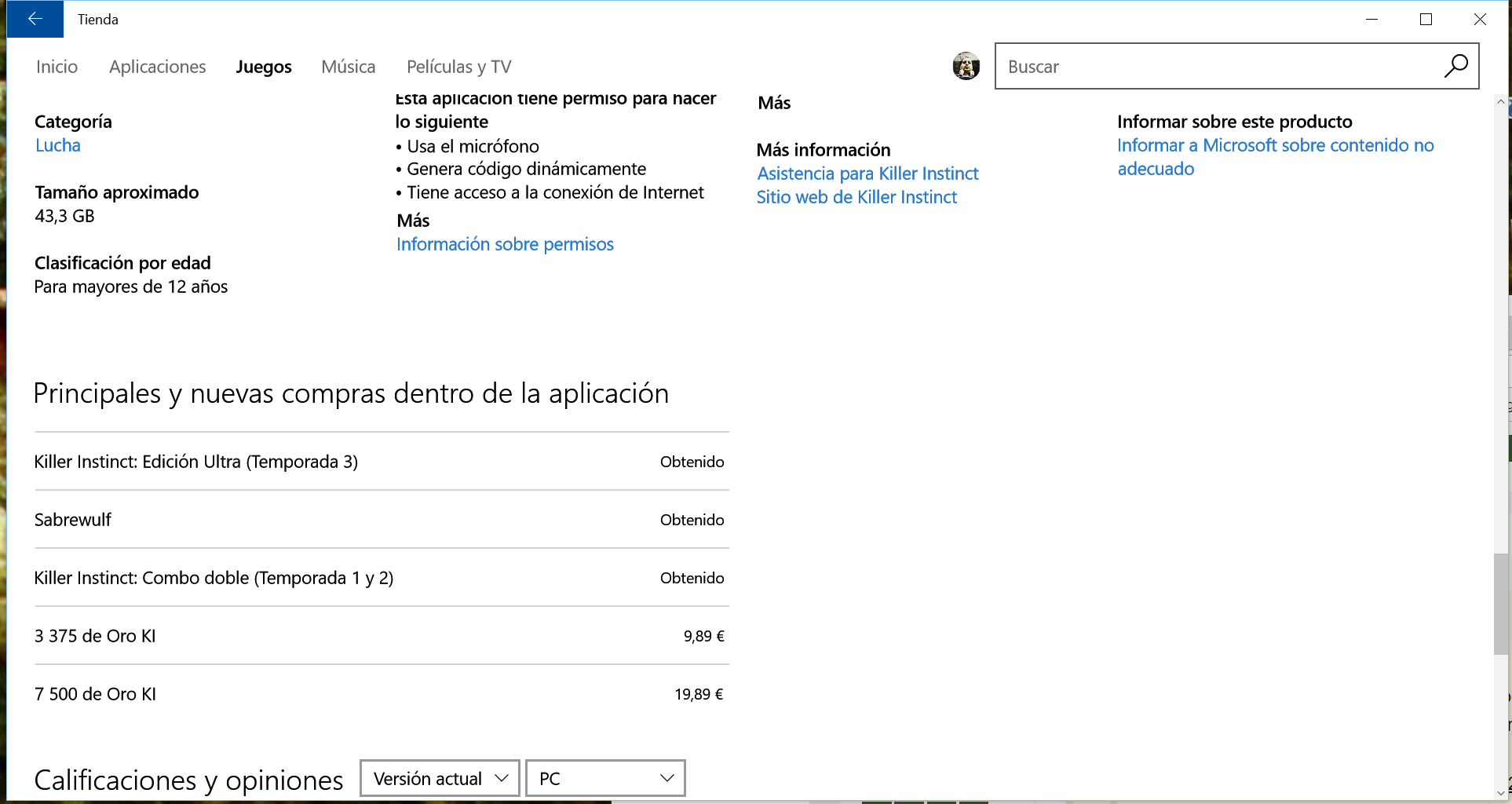
Task: Expand the Versión actual dropdown
Action: (x=440, y=778)
